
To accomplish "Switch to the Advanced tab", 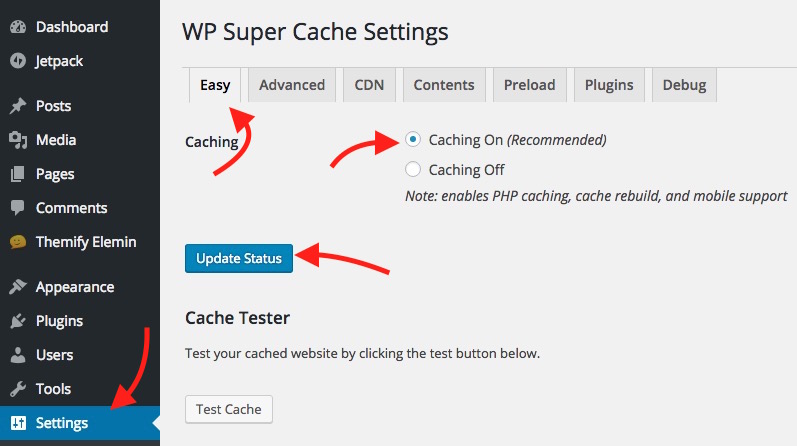I will [291, 85].
